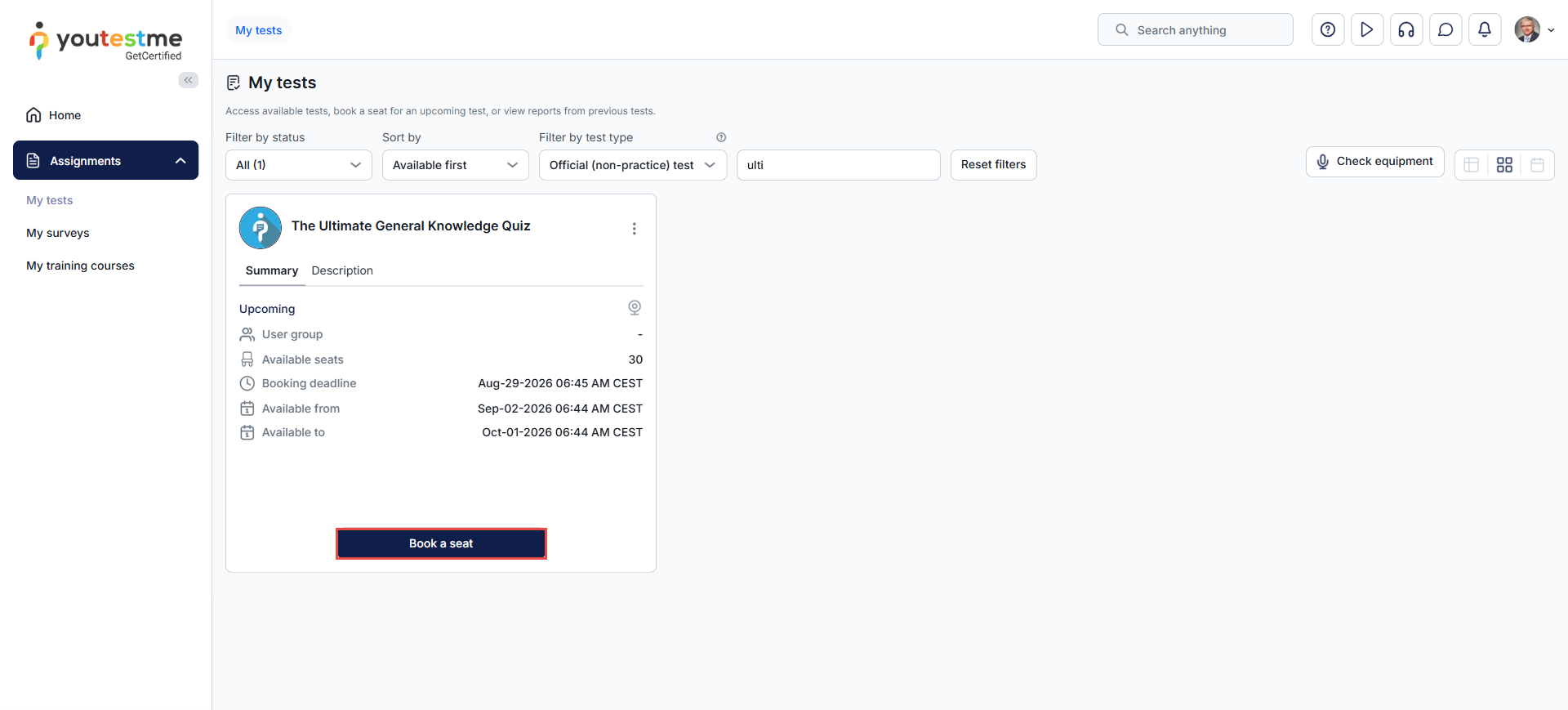1568x710 pixels.
Task: Click the test type filter info icon
Action: tap(721, 137)
